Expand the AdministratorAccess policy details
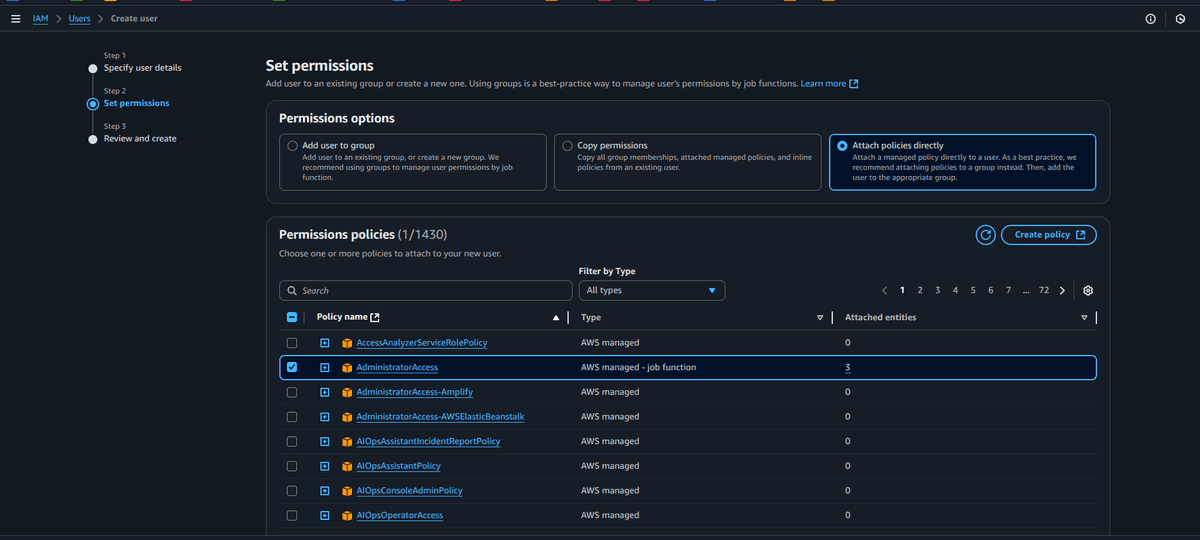Viewport: 1200px width, 540px height. pyautogui.click(x=325, y=368)
